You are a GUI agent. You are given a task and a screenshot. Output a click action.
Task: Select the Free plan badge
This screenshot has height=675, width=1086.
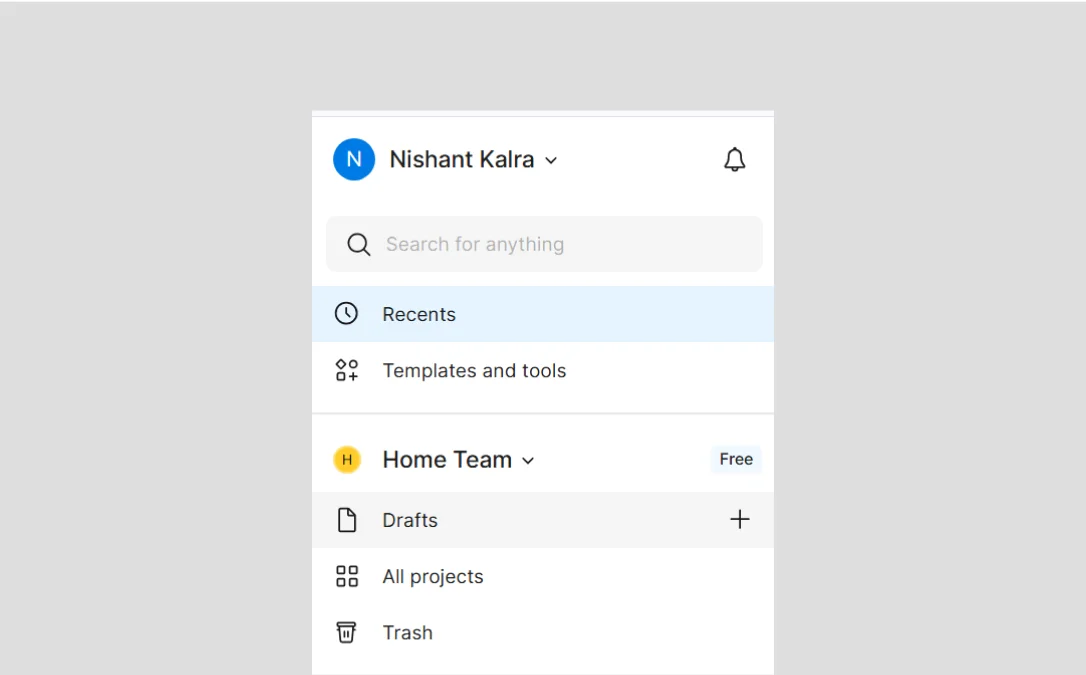click(736, 459)
